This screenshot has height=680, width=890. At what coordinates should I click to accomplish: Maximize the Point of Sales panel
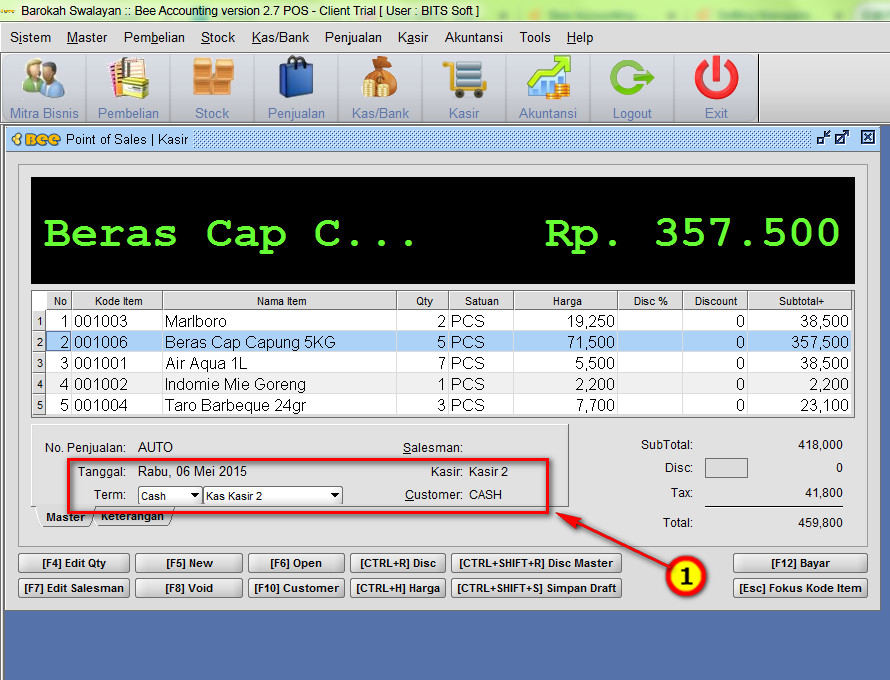(842, 137)
